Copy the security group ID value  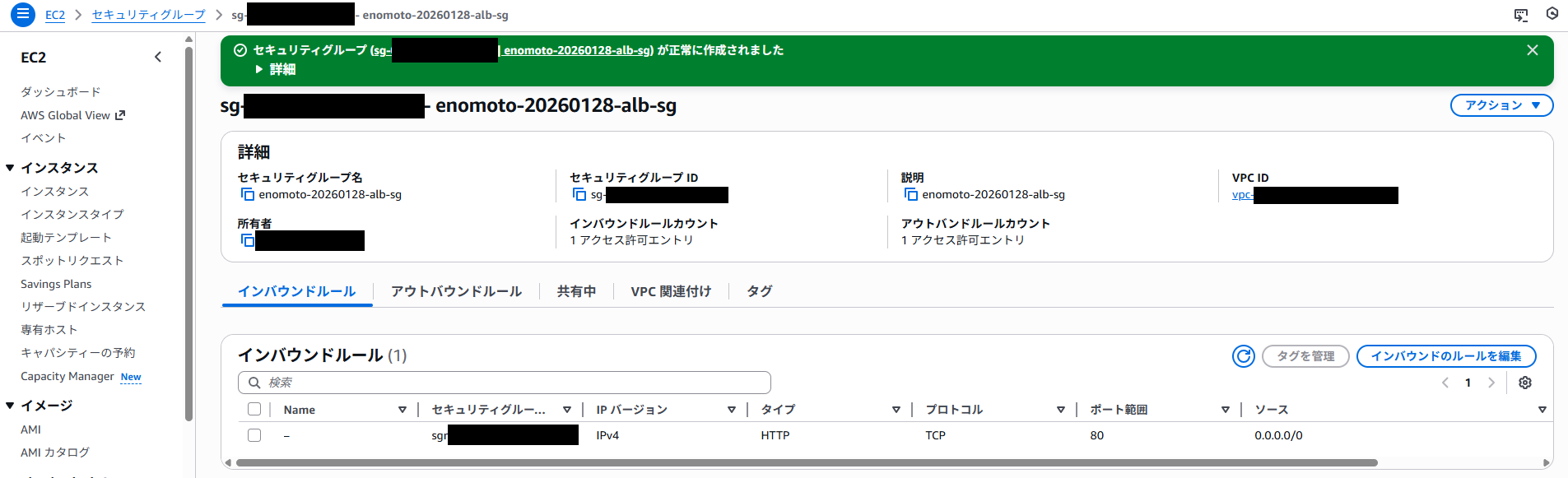[579, 194]
